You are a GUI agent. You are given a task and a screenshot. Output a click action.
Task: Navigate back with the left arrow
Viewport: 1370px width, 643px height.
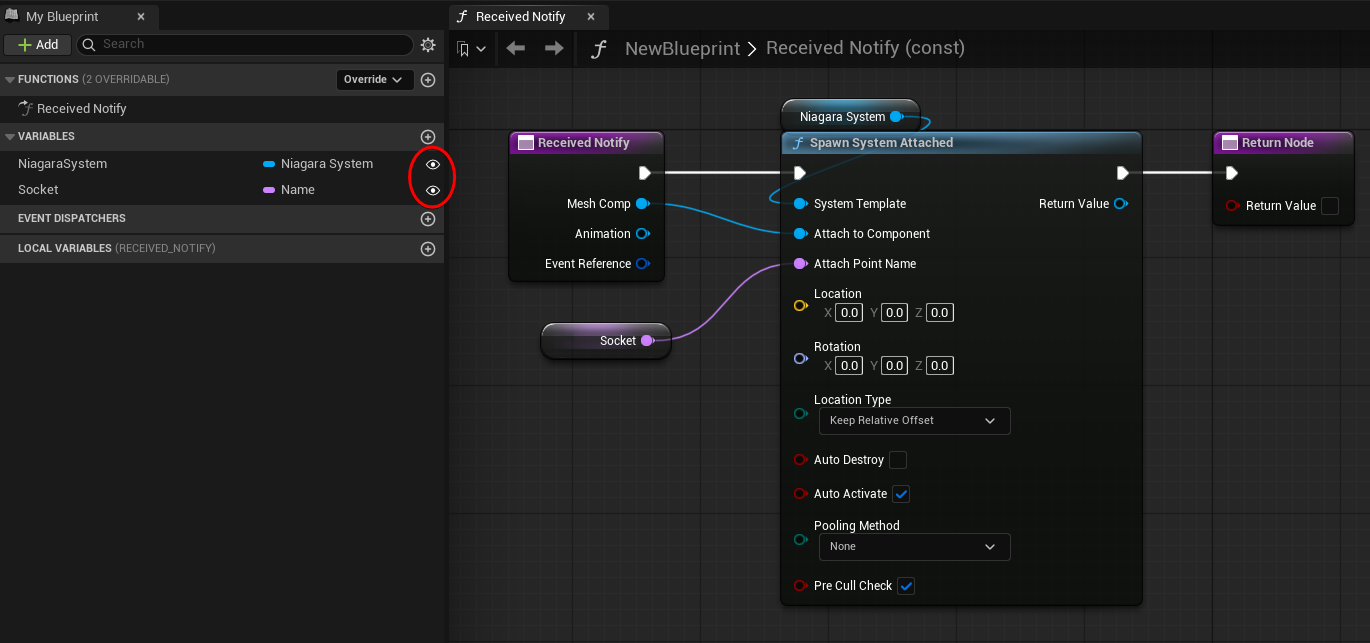point(516,48)
